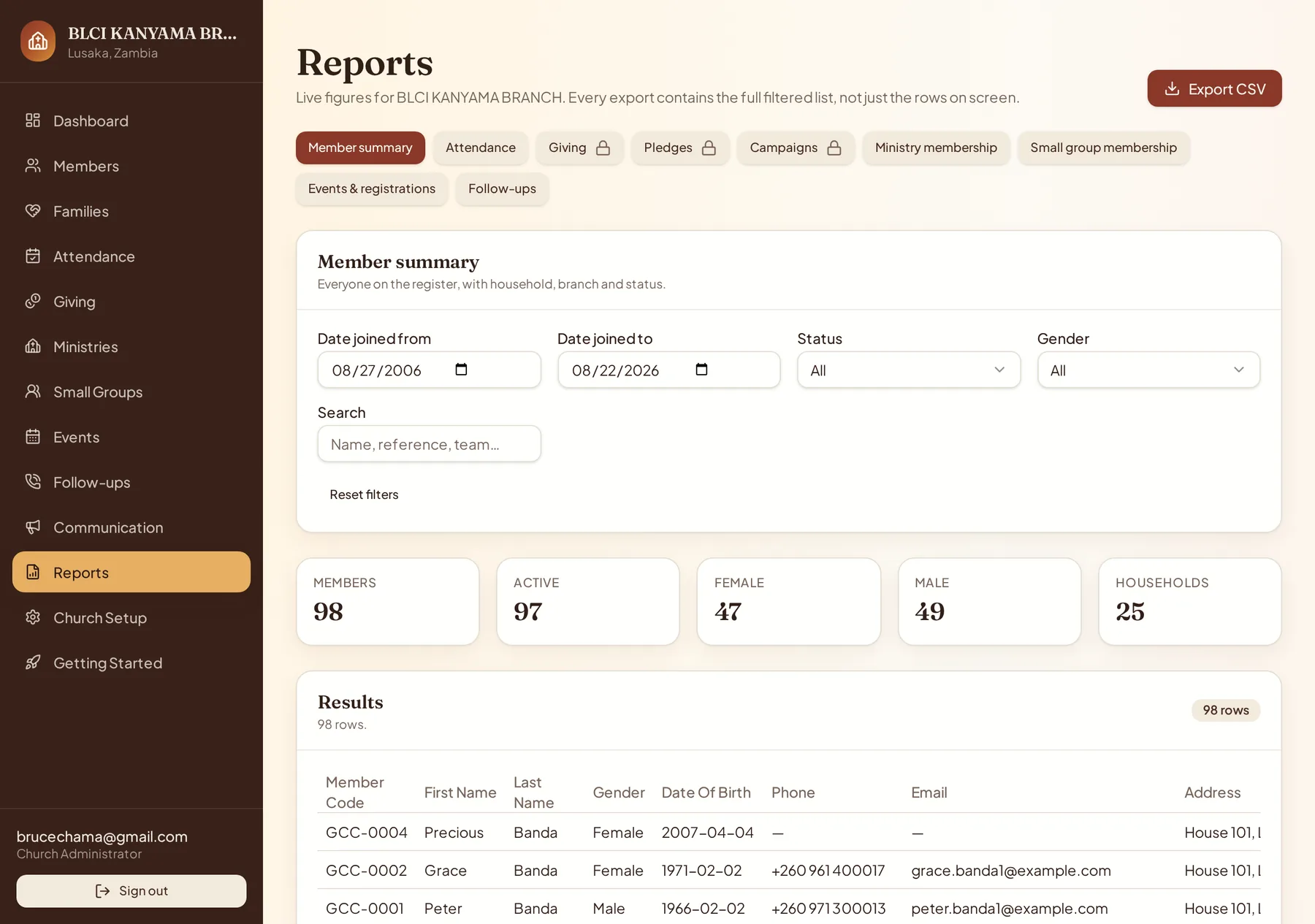Image resolution: width=1315 pixels, height=924 pixels.
Task: Click the Date joined from field
Action: pos(430,370)
